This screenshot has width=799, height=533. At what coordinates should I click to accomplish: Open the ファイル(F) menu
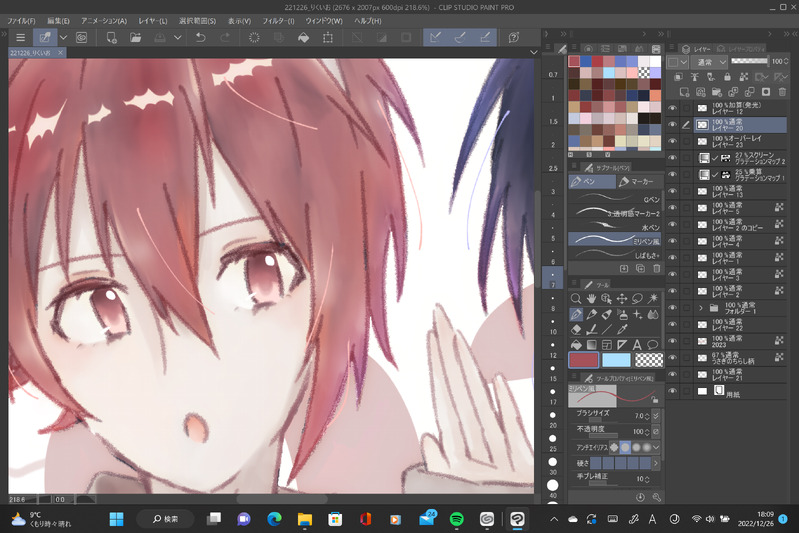[21, 21]
